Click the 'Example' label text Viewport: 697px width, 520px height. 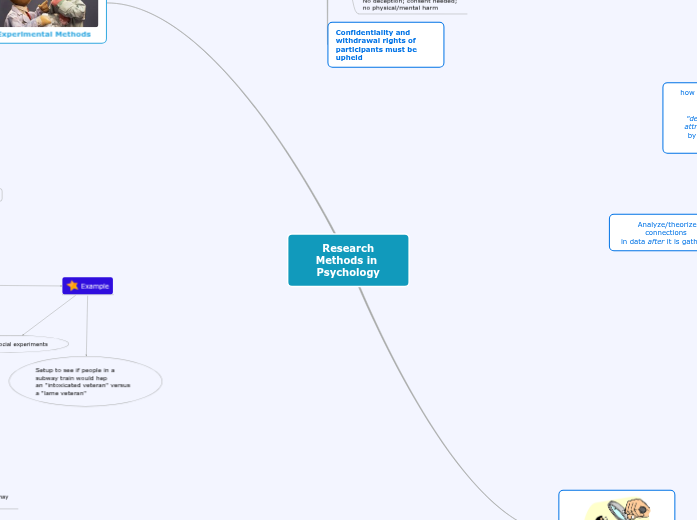coord(94,286)
